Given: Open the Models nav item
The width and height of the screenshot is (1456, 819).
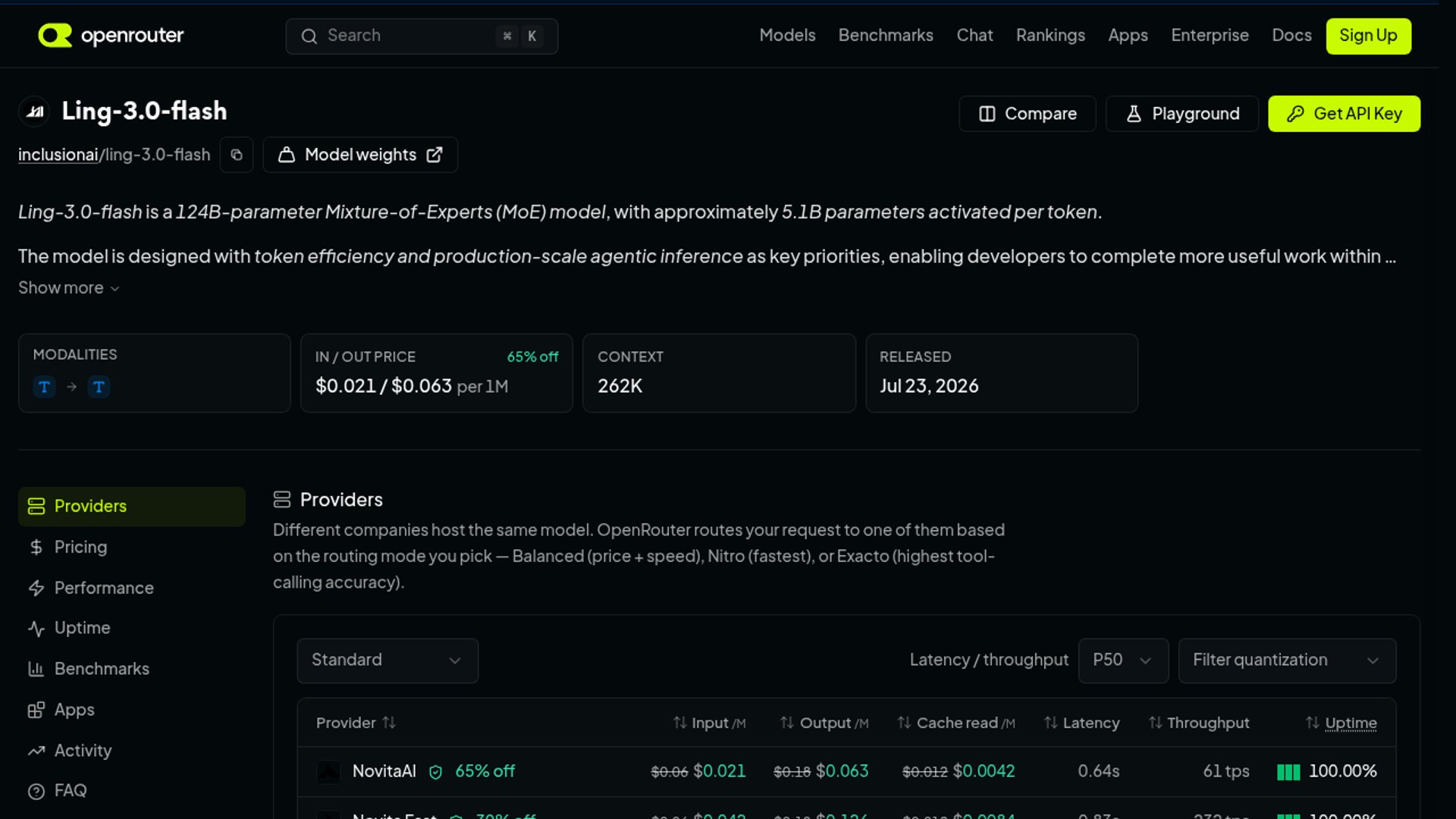Looking at the screenshot, I should 787,36.
